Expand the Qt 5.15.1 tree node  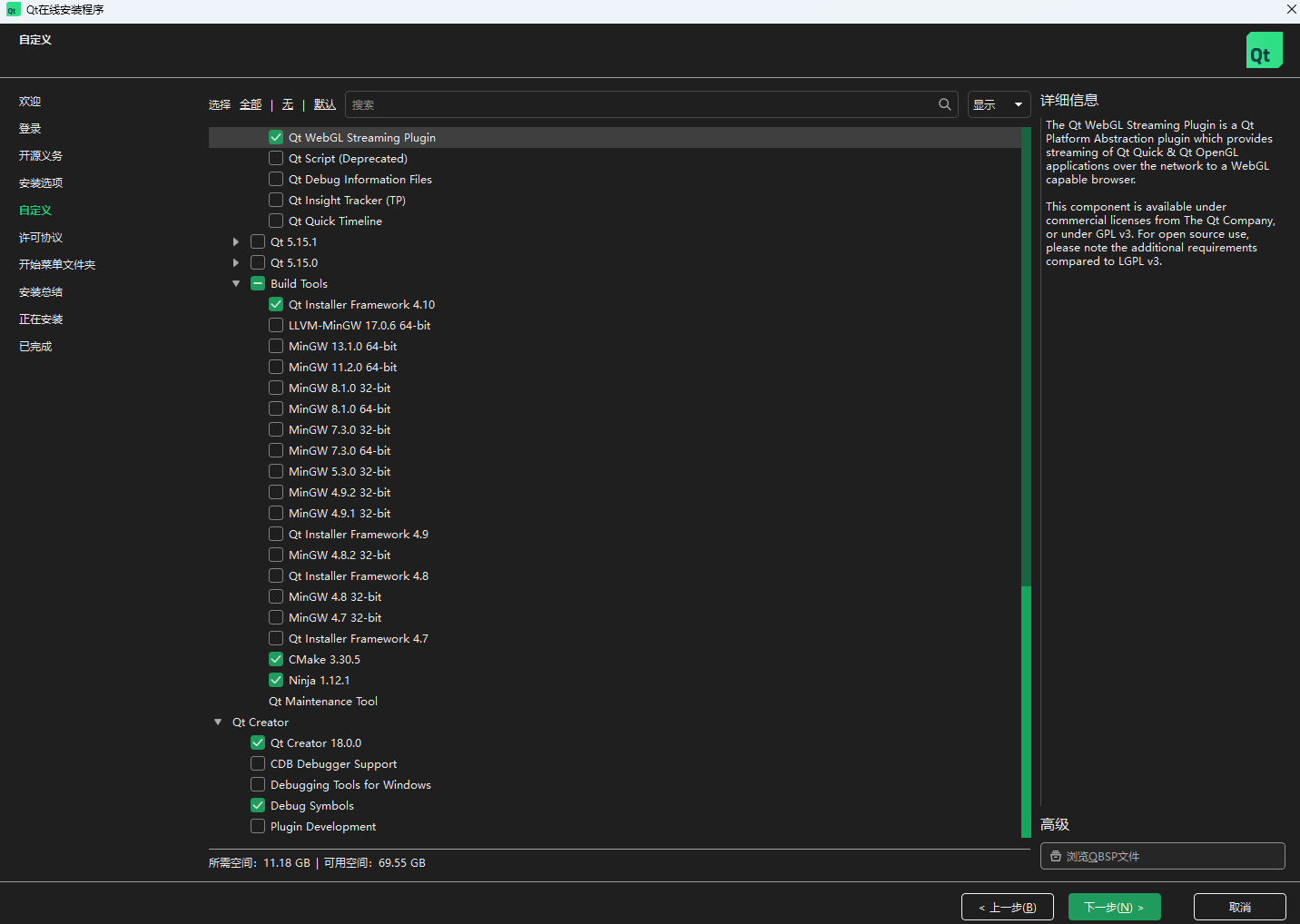pos(236,241)
